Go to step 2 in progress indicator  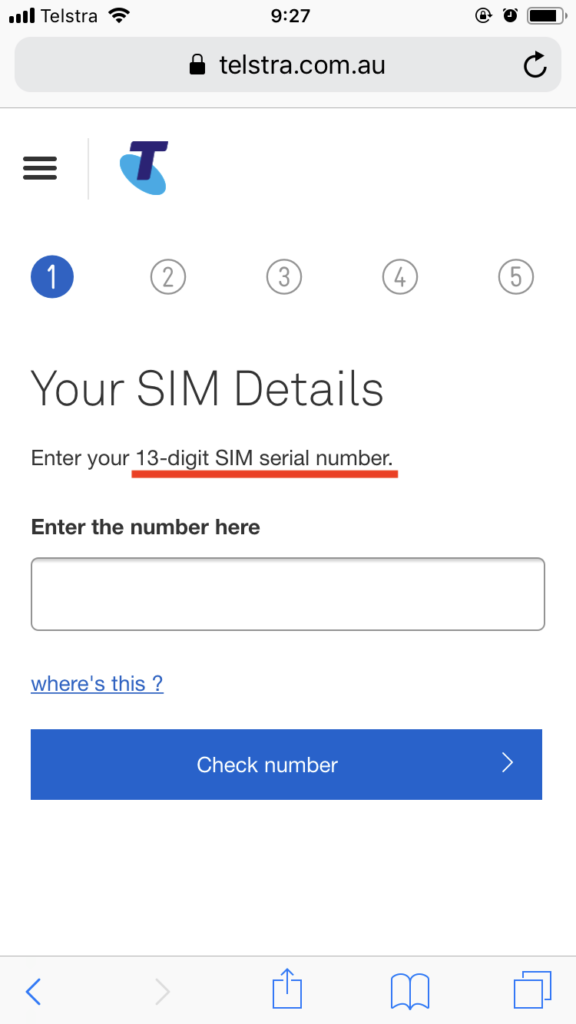168,277
